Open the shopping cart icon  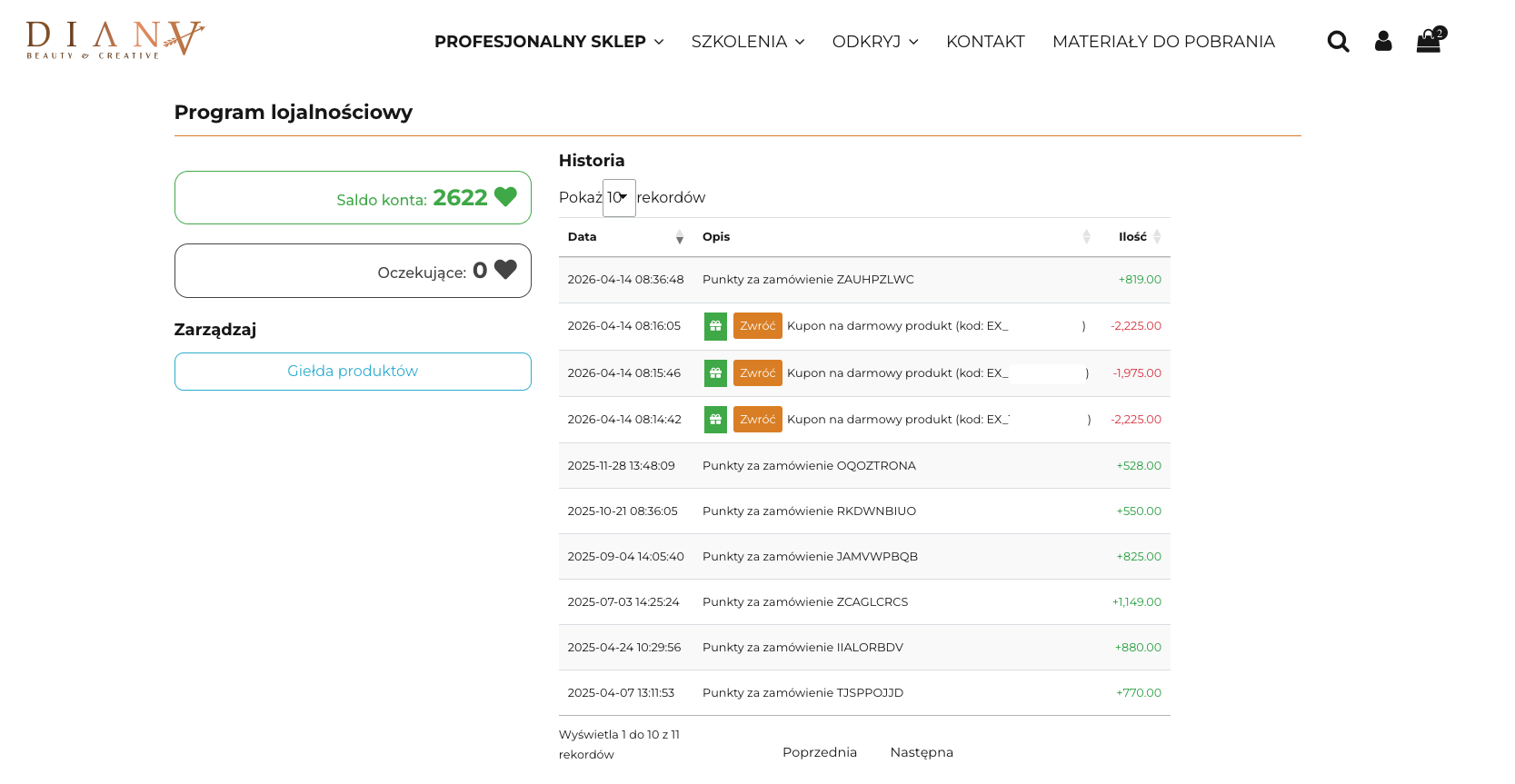coord(1430,40)
